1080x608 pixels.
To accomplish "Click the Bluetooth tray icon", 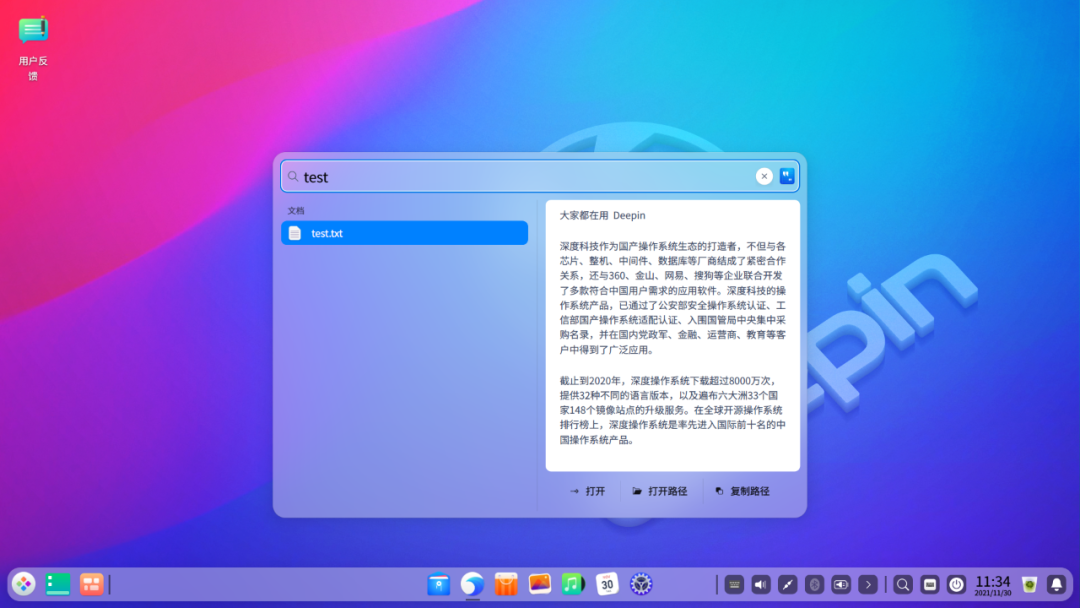I will [x=814, y=585].
